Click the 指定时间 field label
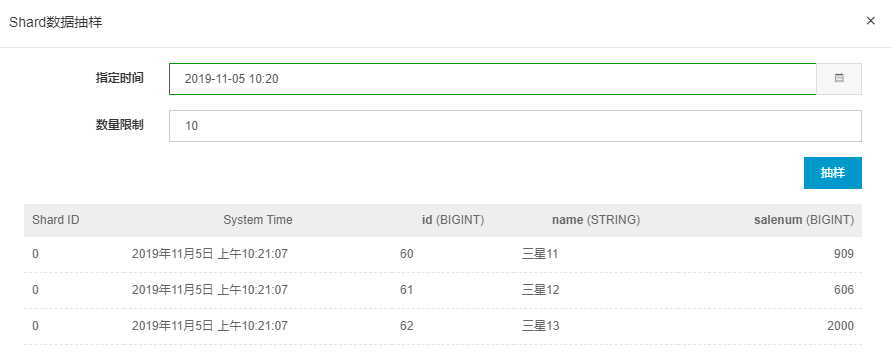Image resolution: width=892 pixels, height=360 pixels. coord(119,78)
